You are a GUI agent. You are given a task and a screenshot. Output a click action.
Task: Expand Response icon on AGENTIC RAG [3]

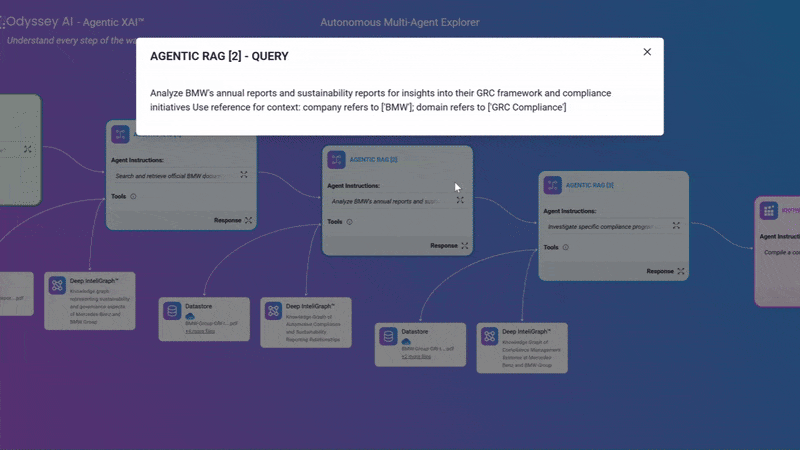(x=681, y=271)
